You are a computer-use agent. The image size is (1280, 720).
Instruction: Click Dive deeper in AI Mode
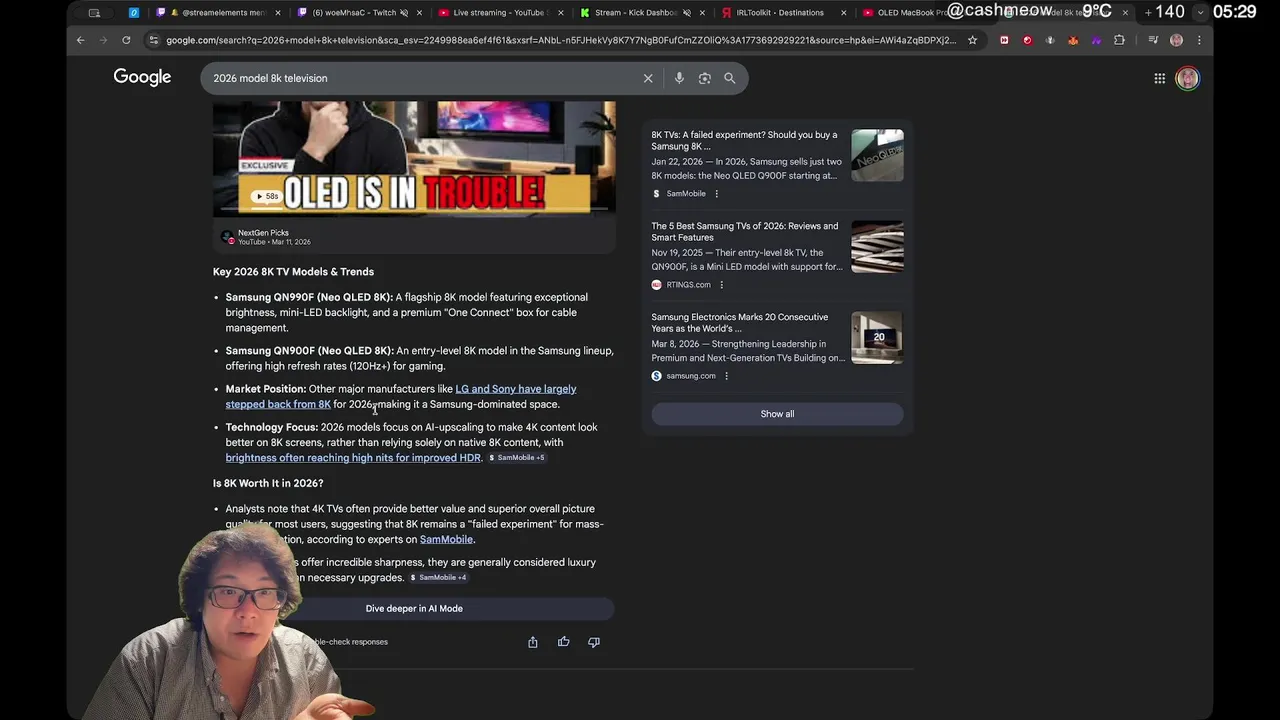414,608
